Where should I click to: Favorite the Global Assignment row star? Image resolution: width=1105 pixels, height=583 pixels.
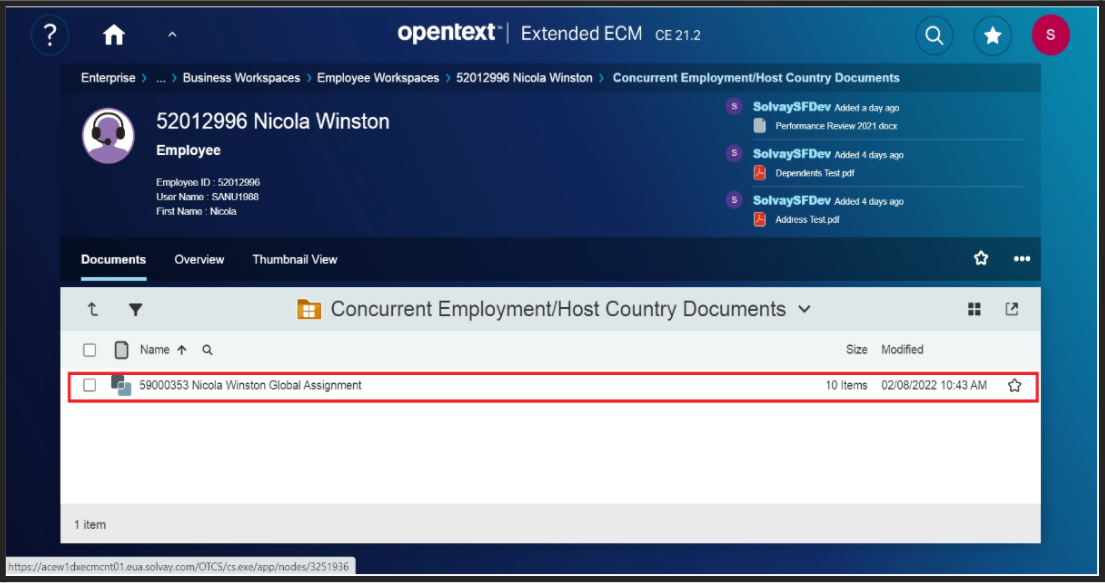1014,385
